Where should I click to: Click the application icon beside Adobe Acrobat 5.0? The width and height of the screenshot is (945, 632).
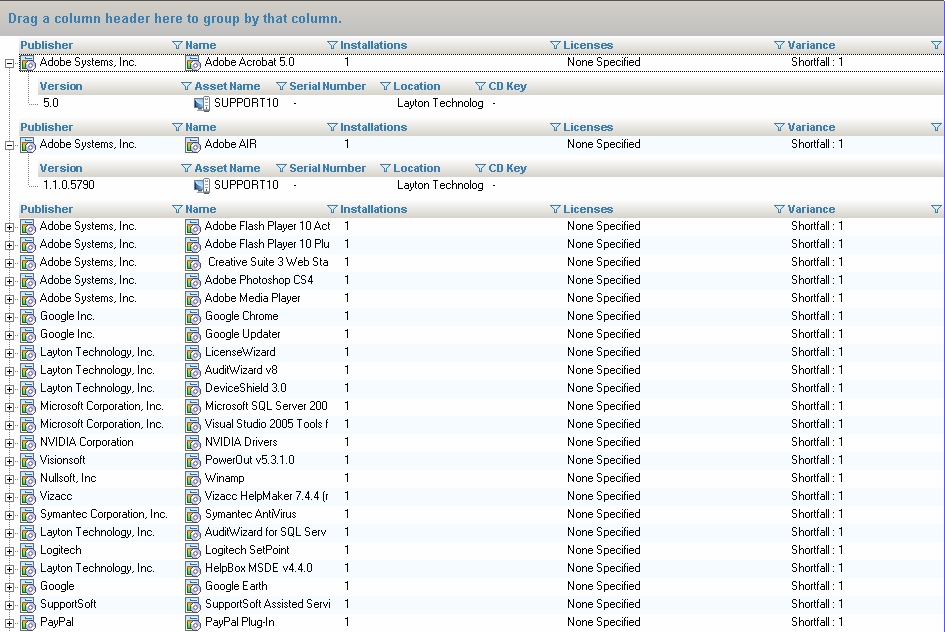193,63
